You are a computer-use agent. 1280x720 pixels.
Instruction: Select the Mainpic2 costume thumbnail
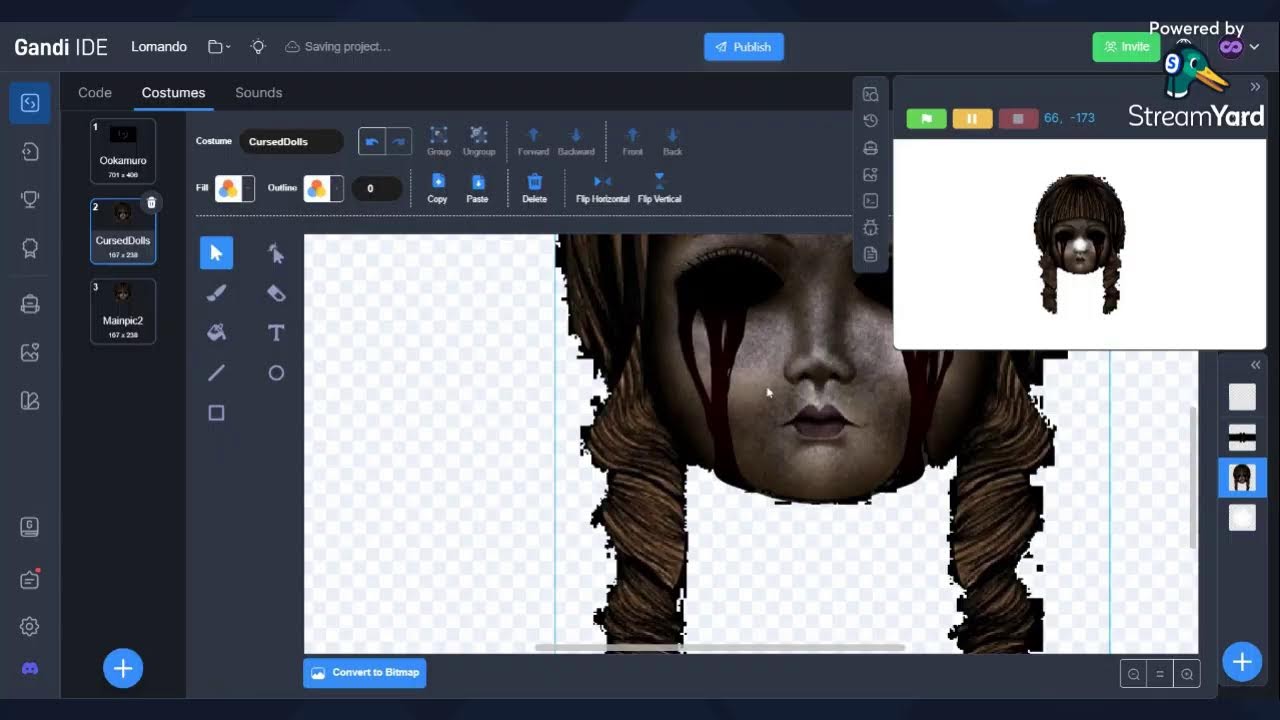(123, 311)
